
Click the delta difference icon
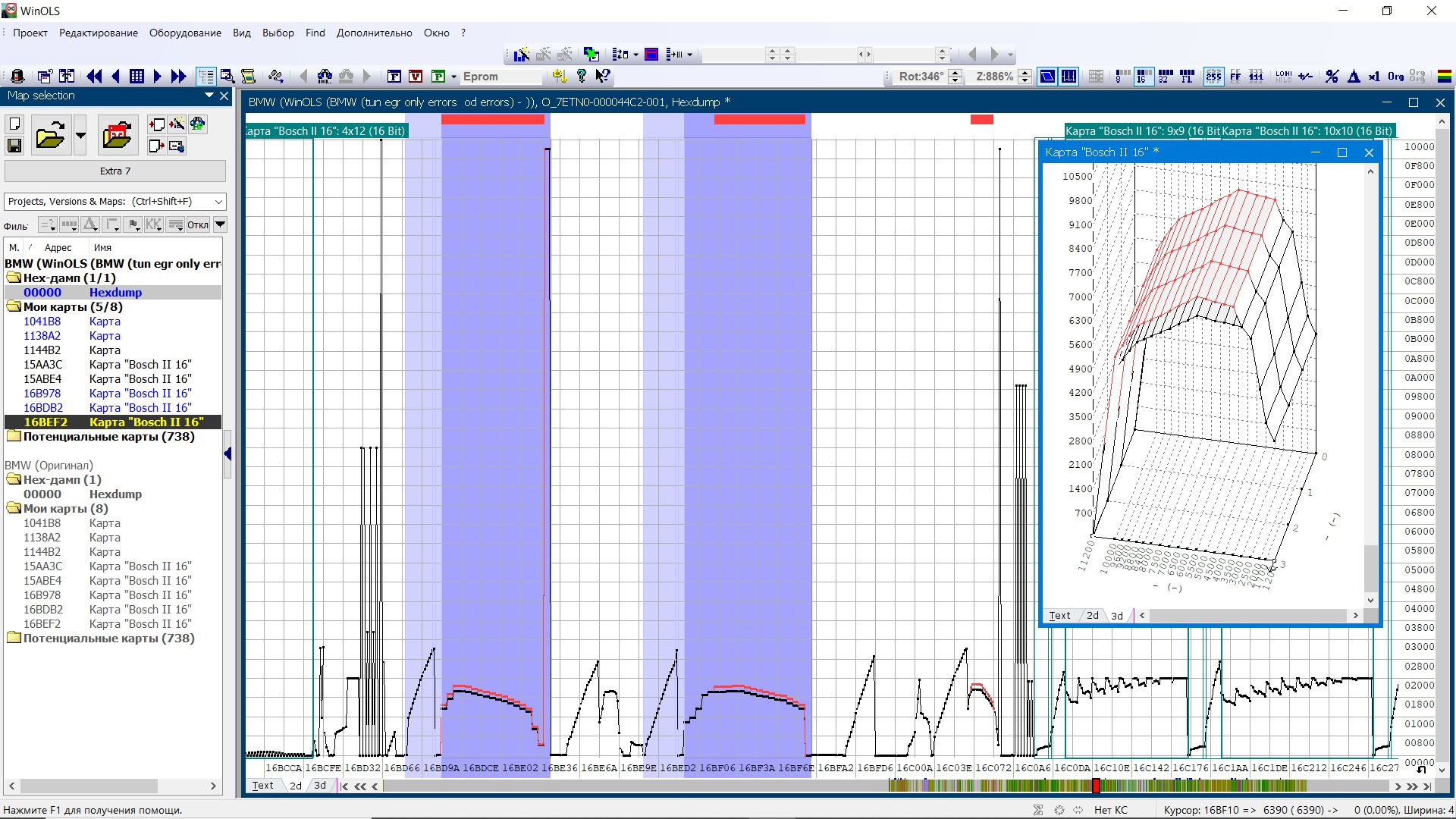pos(1354,76)
